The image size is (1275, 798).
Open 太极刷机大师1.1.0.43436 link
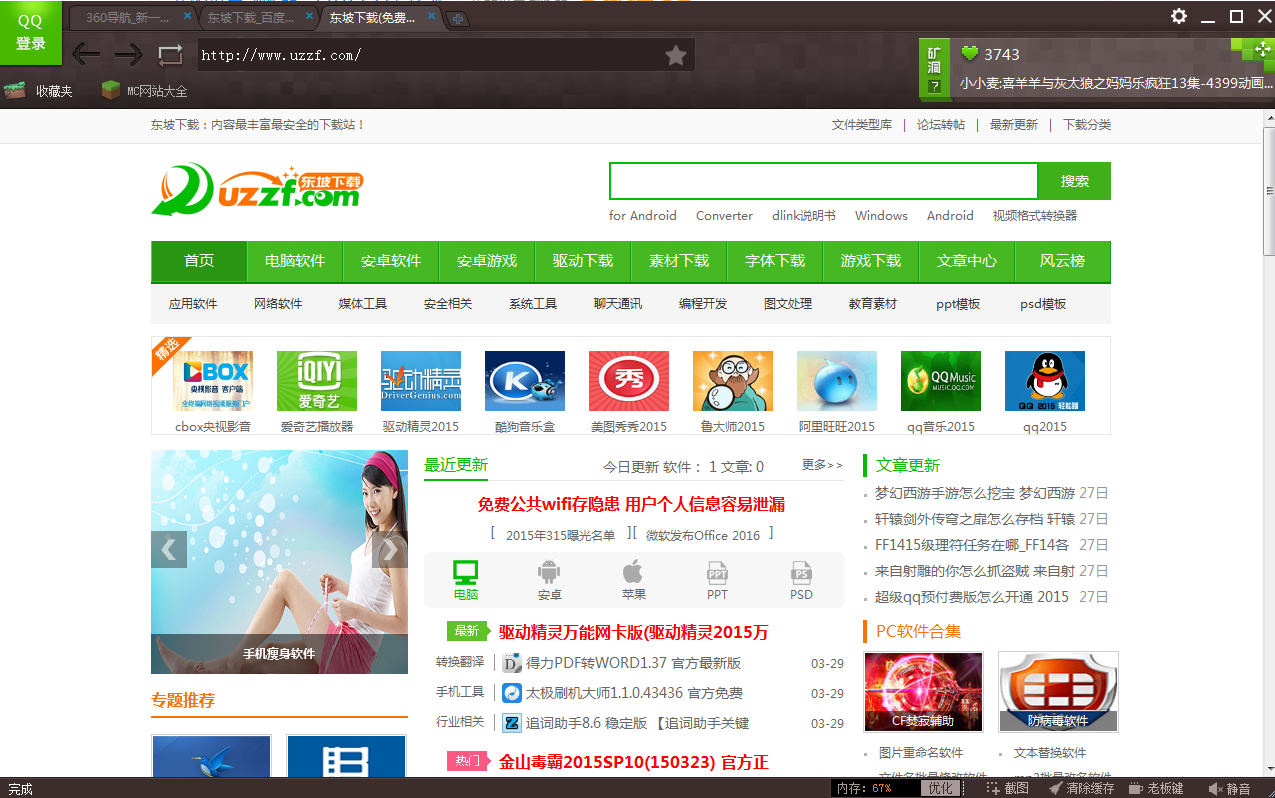634,693
